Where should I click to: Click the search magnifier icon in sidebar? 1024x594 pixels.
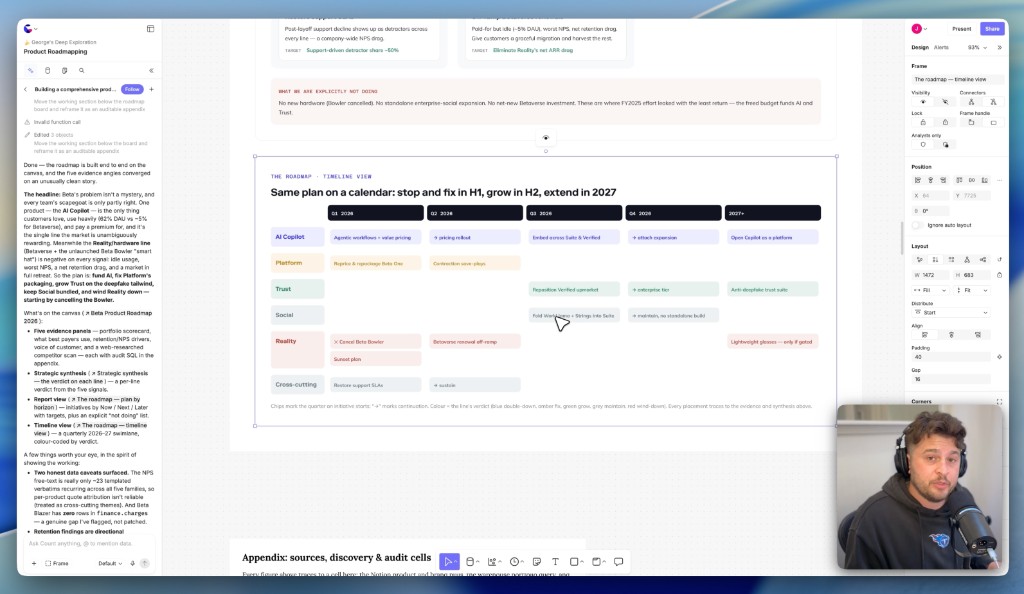82,70
